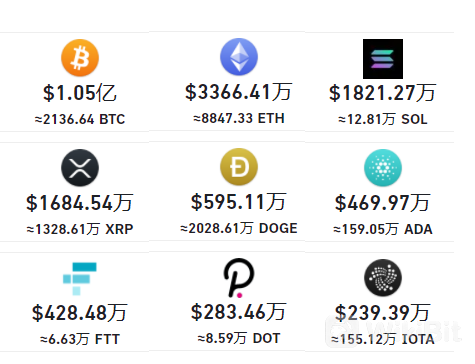The image size is (475, 364).
Task: Select the Ethereum diamond icon
Action: [239, 57]
